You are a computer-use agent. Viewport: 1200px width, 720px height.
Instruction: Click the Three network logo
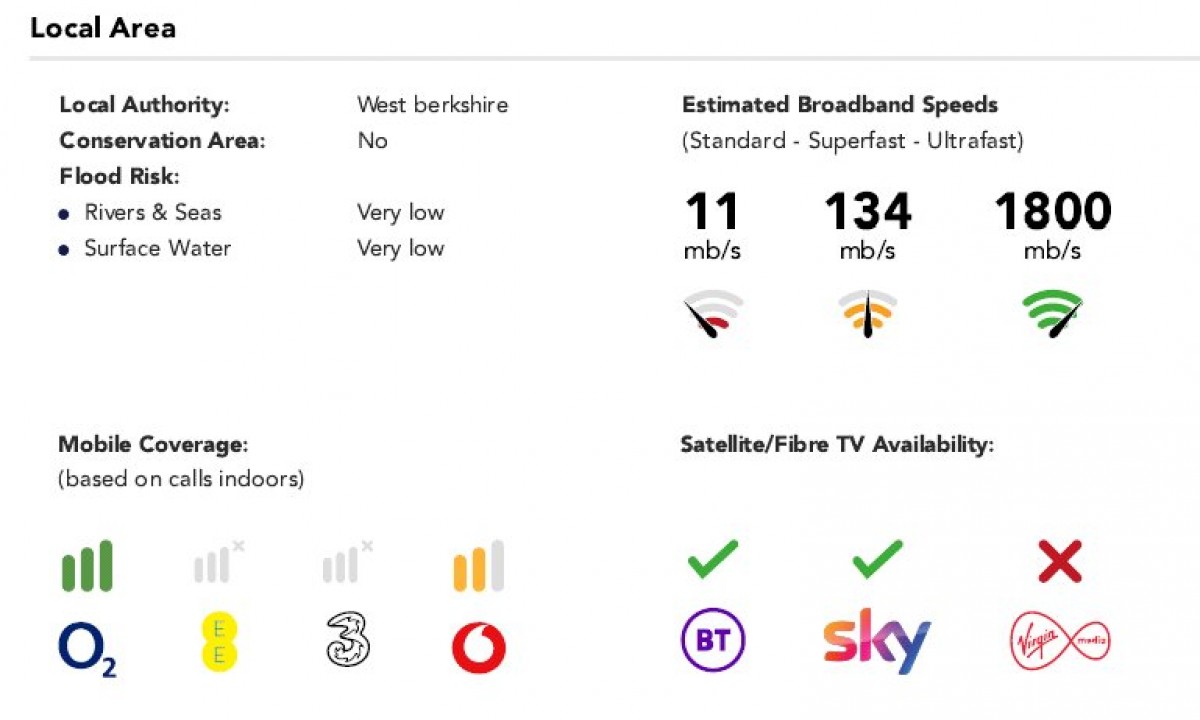coord(347,640)
